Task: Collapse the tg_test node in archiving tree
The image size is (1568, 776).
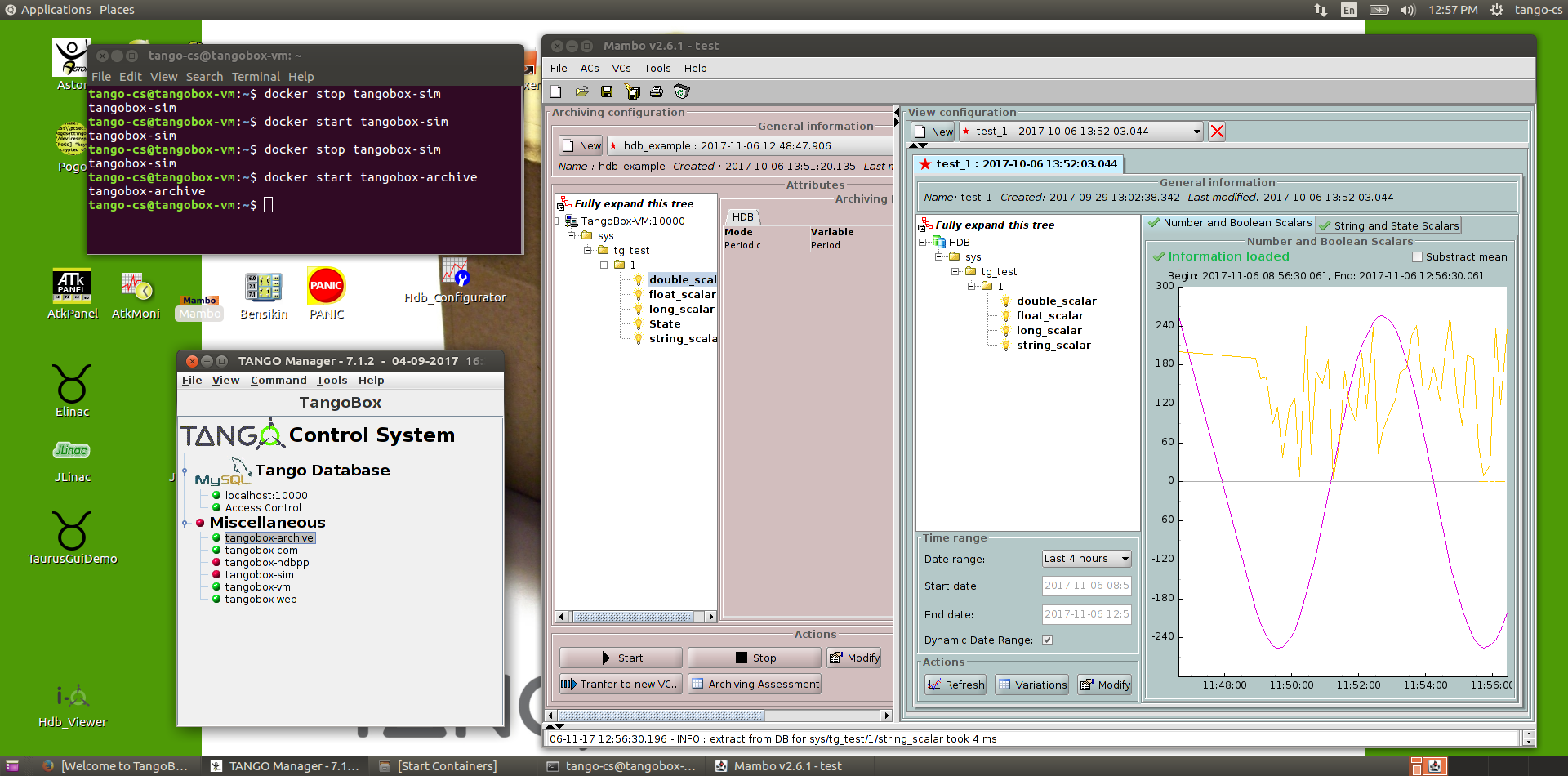Action: point(588,251)
